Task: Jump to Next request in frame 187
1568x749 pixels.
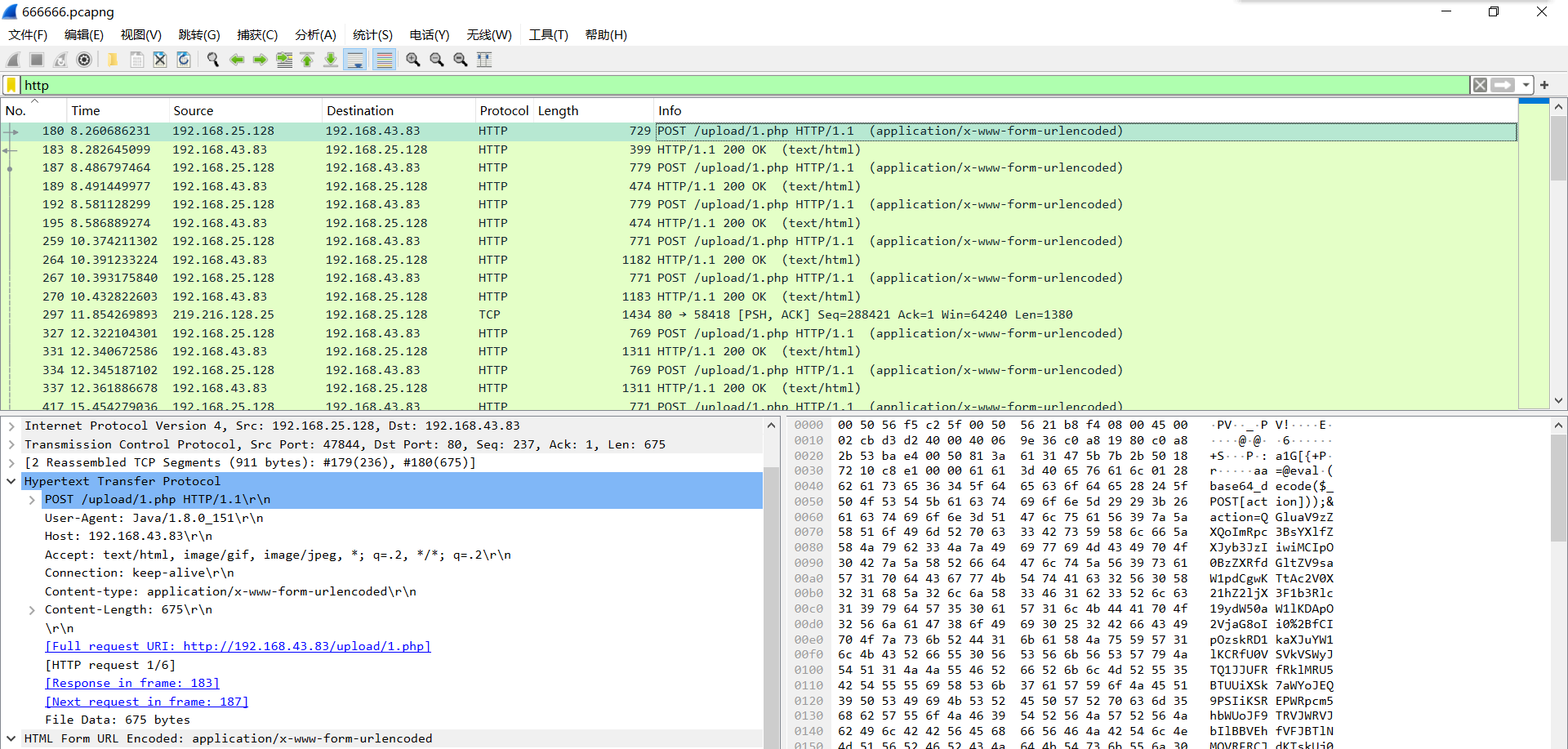Action: [x=146, y=702]
